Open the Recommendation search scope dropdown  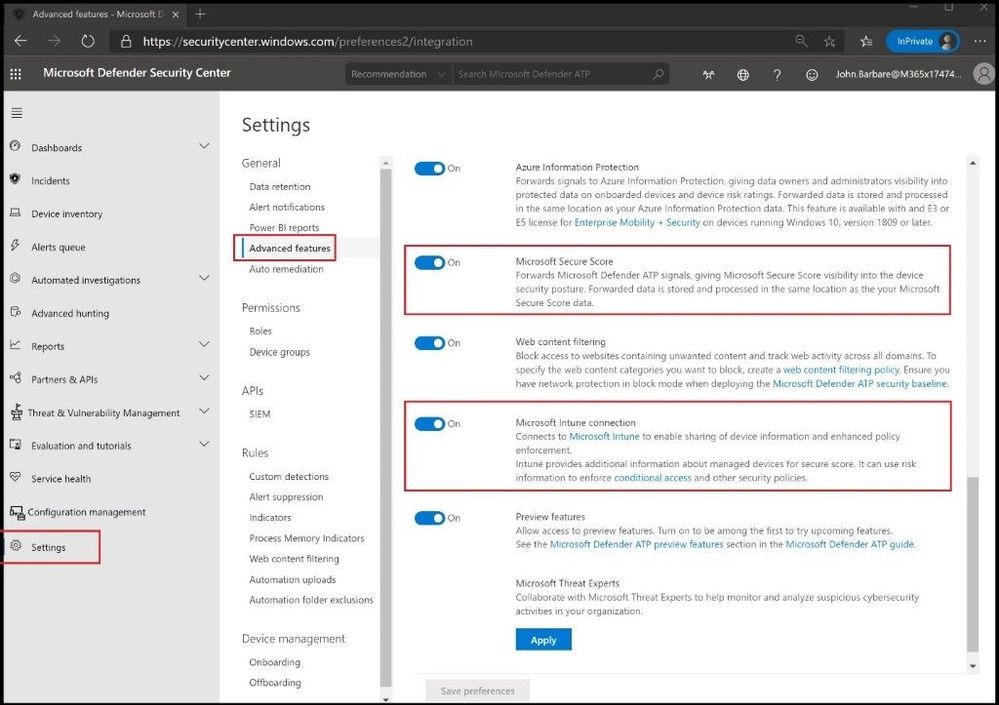(398, 74)
